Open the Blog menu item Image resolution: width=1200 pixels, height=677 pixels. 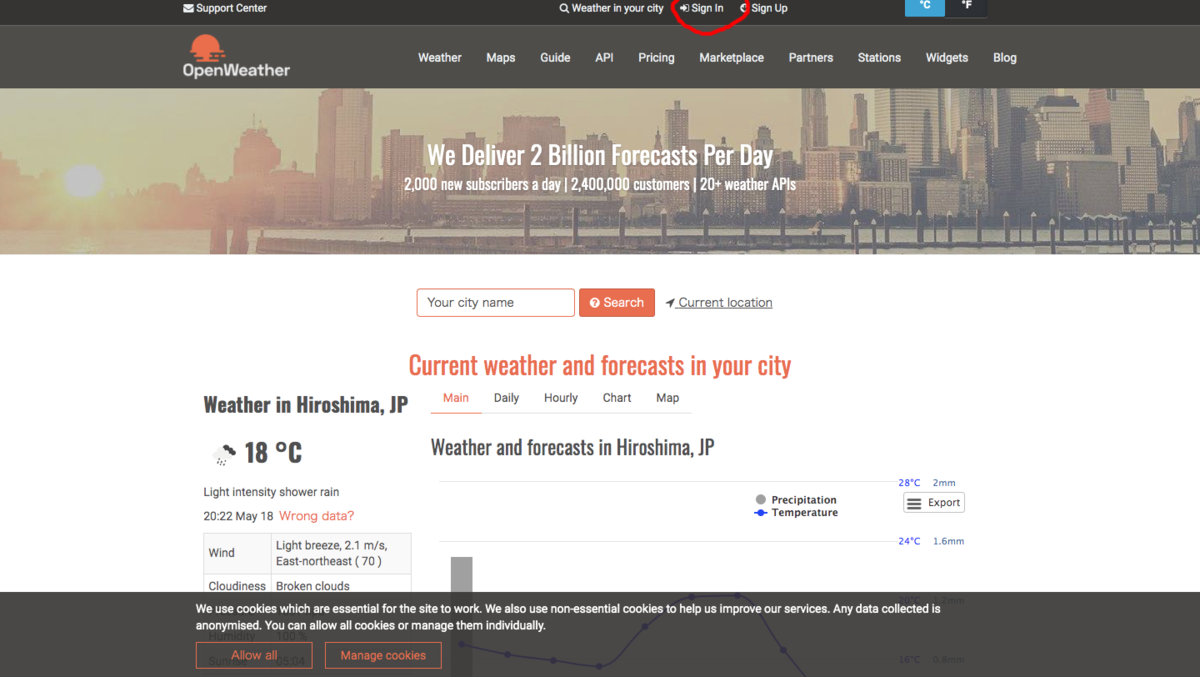(x=1005, y=58)
